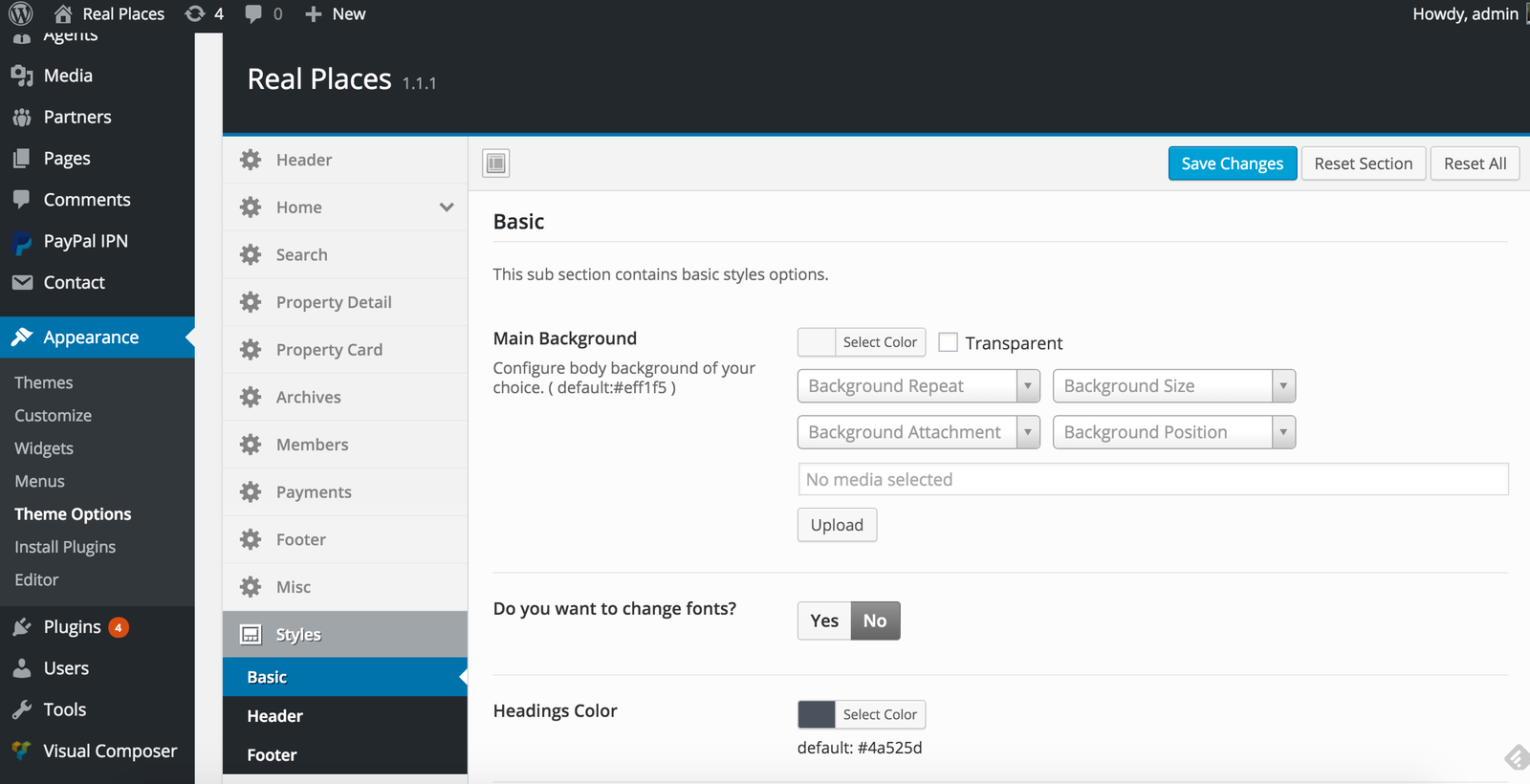Image resolution: width=1530 pixels, height=784 pixels.
Task: Open the Background Repeat dropdown
Action: pos(918,386)
